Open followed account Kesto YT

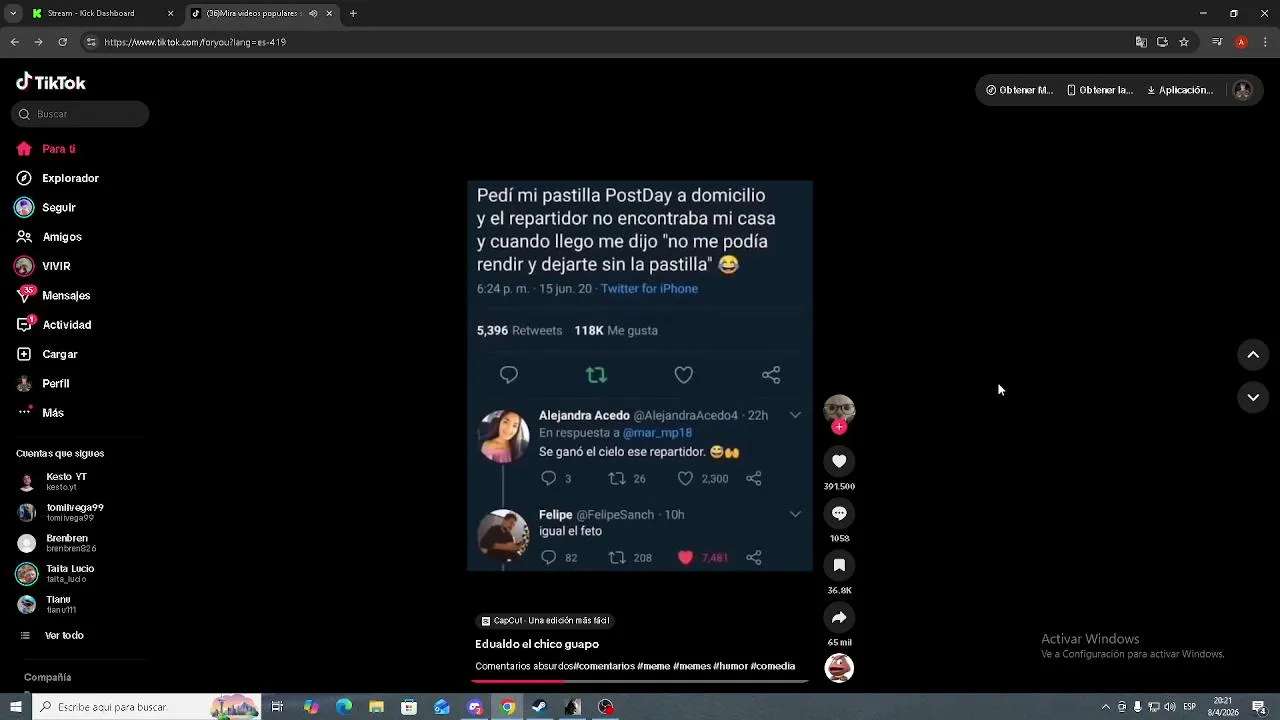tap(54, 482)
